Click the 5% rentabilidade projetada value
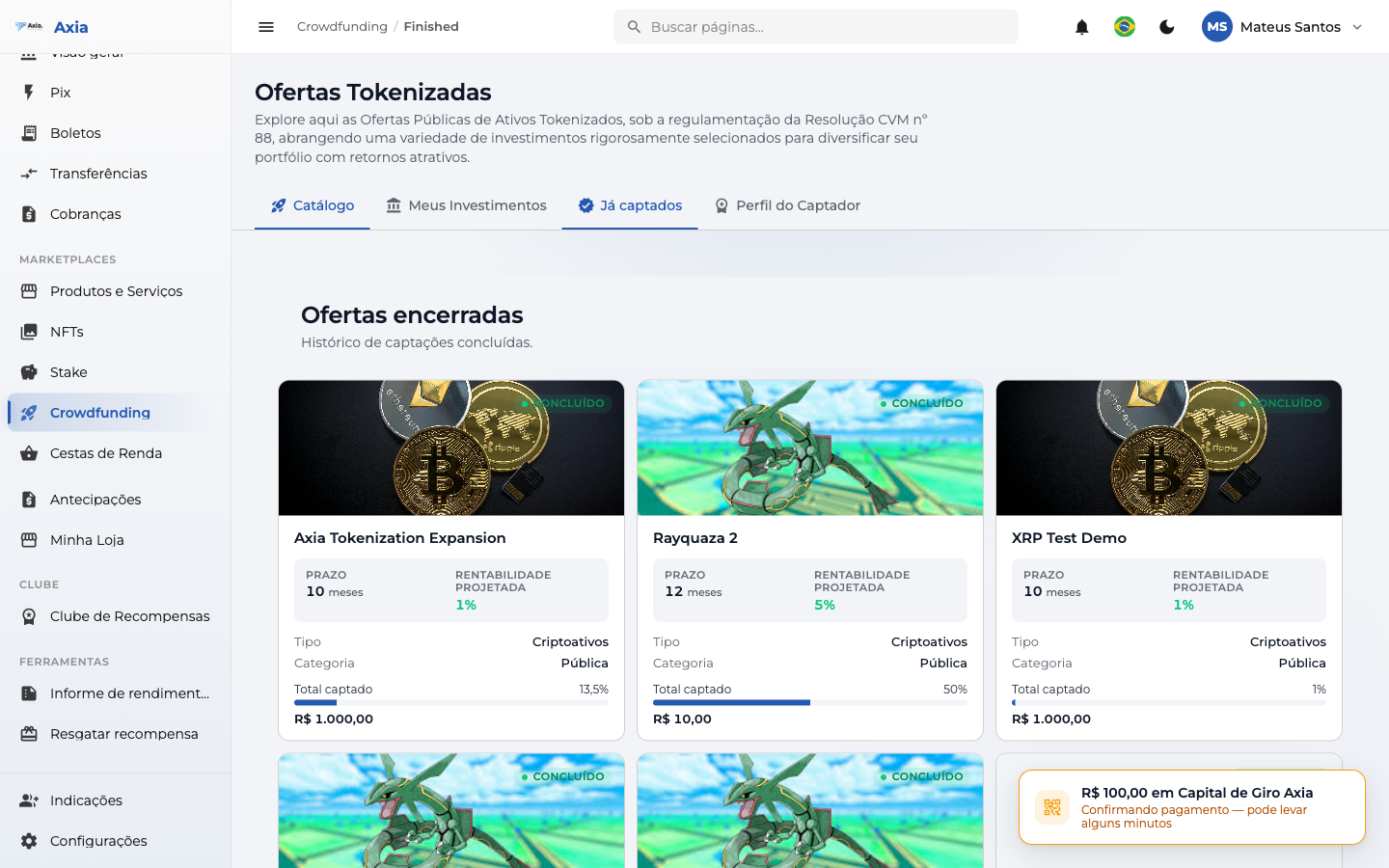The width and height of the screenshot is (1389, 868). point(825,606)
